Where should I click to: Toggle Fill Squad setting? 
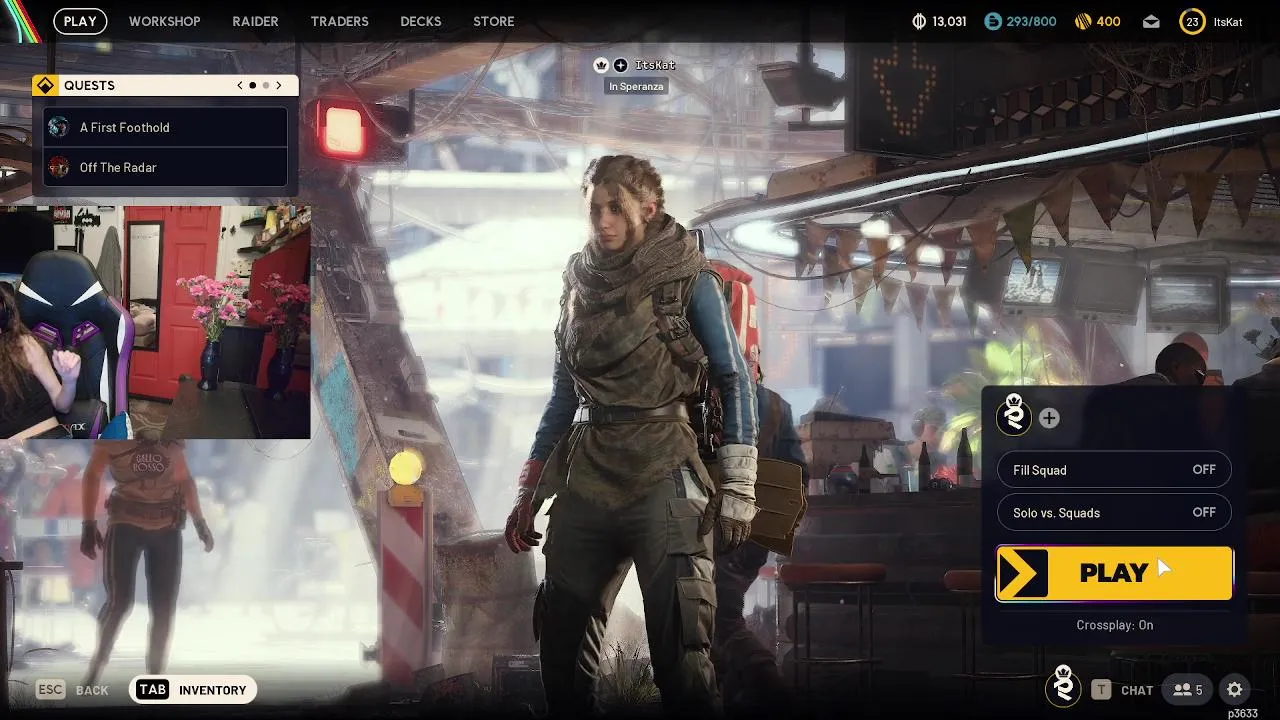pos(1114,470)
